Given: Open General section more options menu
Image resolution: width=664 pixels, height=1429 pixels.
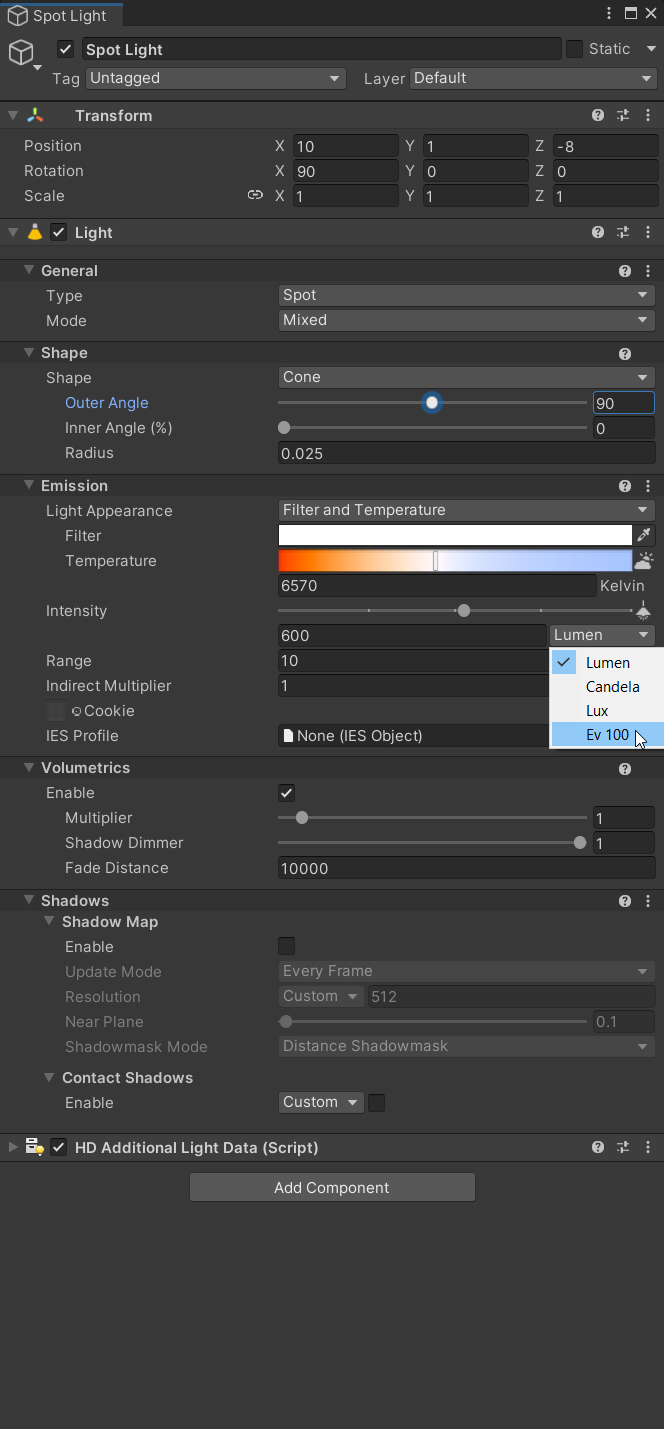Looking at the screenshot, I should (x=648, y=271).
